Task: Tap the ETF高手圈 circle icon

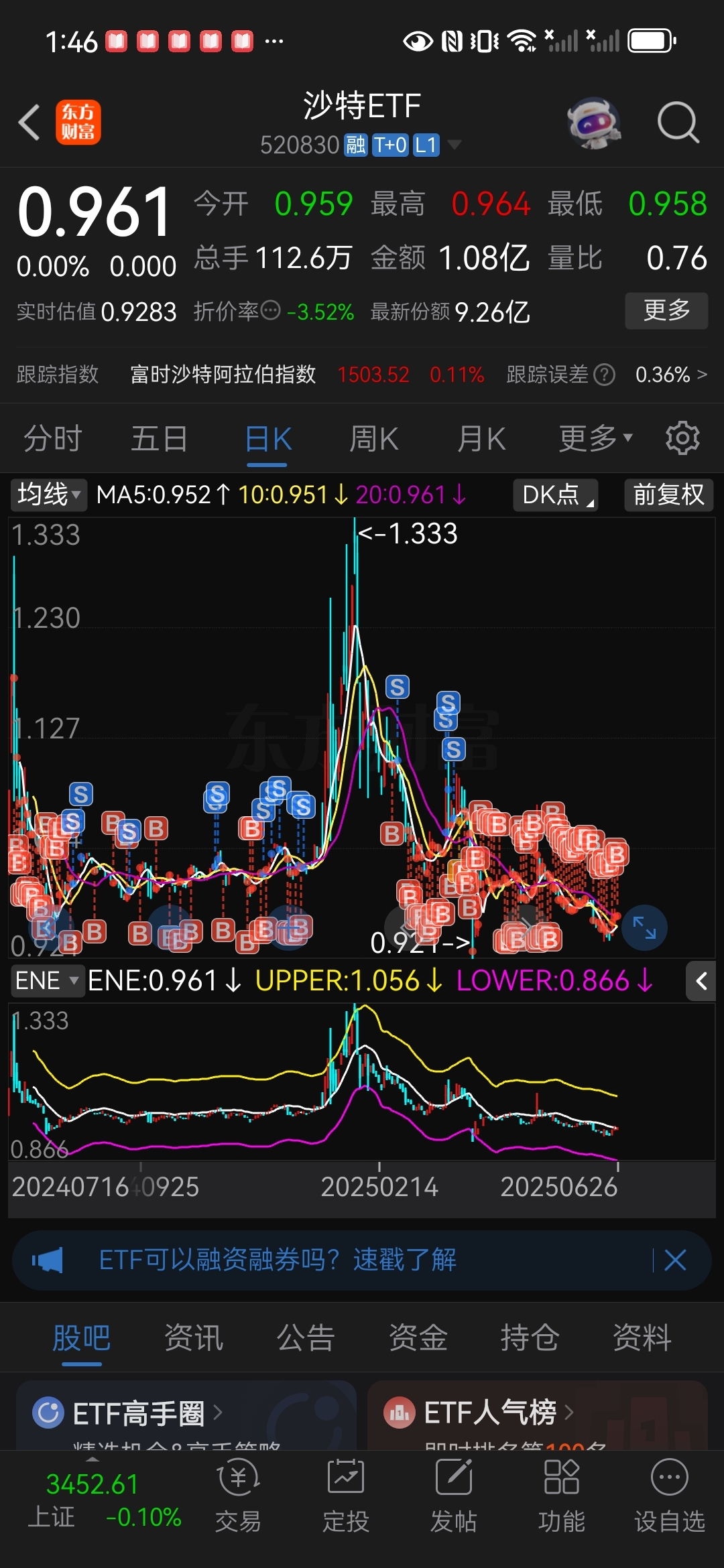Action: [48, 1413]
